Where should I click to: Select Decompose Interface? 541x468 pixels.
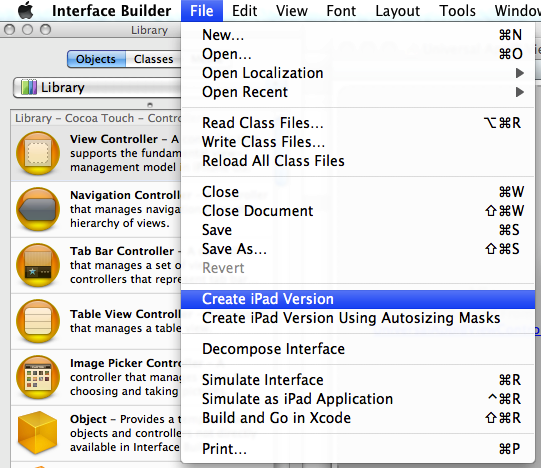click(358, 349)
